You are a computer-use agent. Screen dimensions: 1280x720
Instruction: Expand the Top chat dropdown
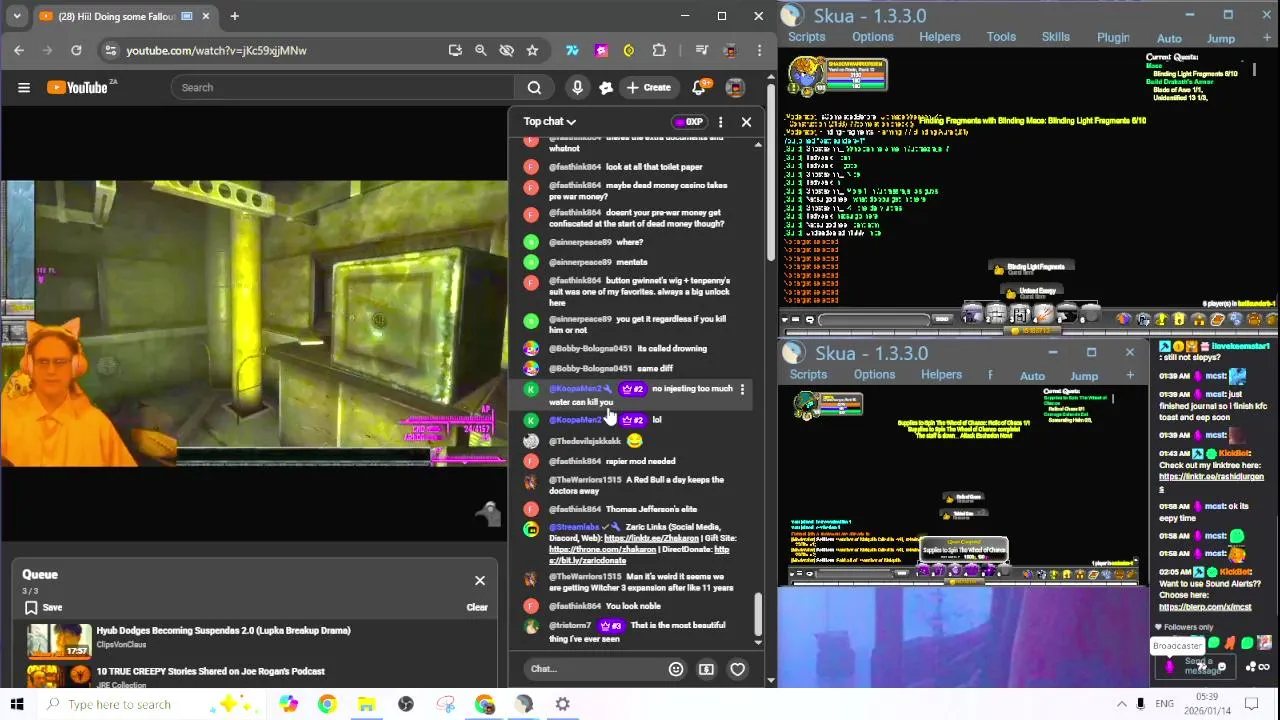click(x=549, y=122)
